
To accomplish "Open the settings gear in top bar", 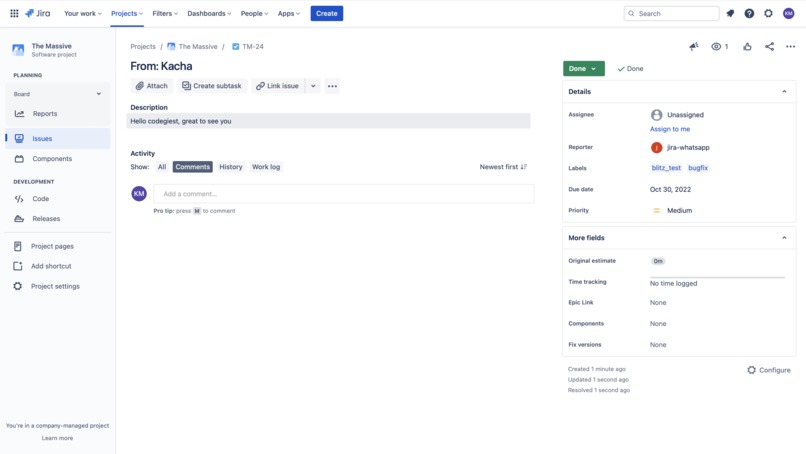I will (768, 13).
